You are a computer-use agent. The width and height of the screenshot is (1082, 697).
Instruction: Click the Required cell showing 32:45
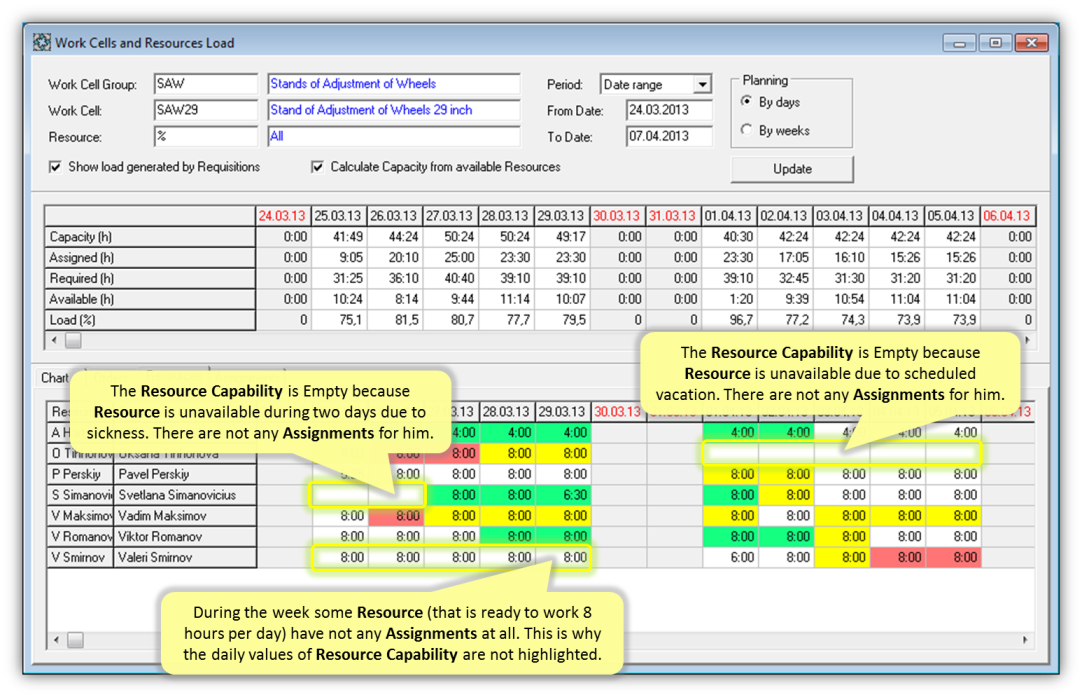pos(785,278)
